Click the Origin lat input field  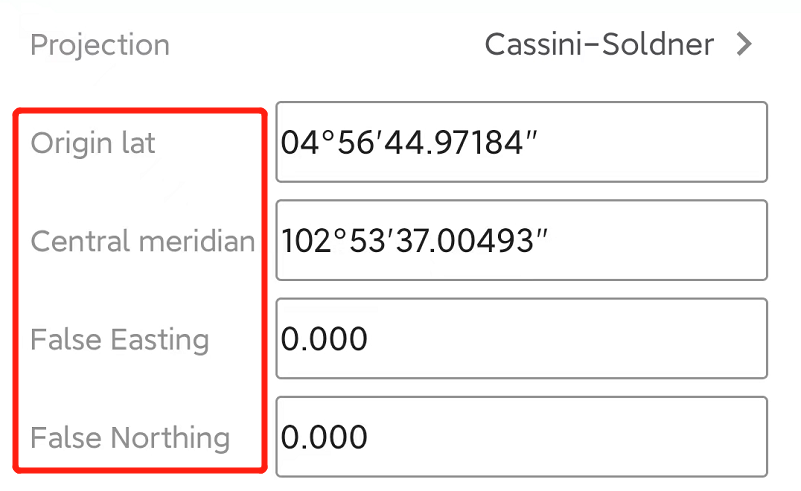(521, 142)
